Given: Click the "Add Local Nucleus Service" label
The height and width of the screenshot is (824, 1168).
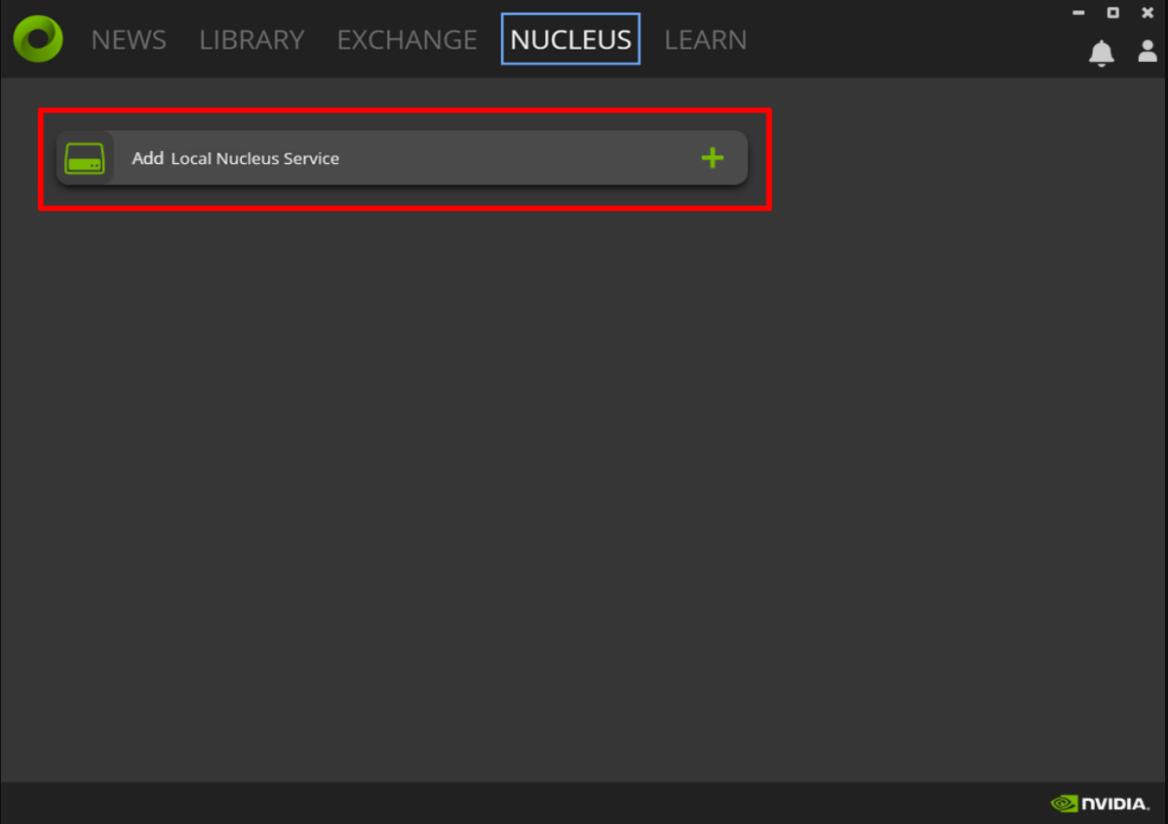Looking at the screenshot, I should coord(236,158).
